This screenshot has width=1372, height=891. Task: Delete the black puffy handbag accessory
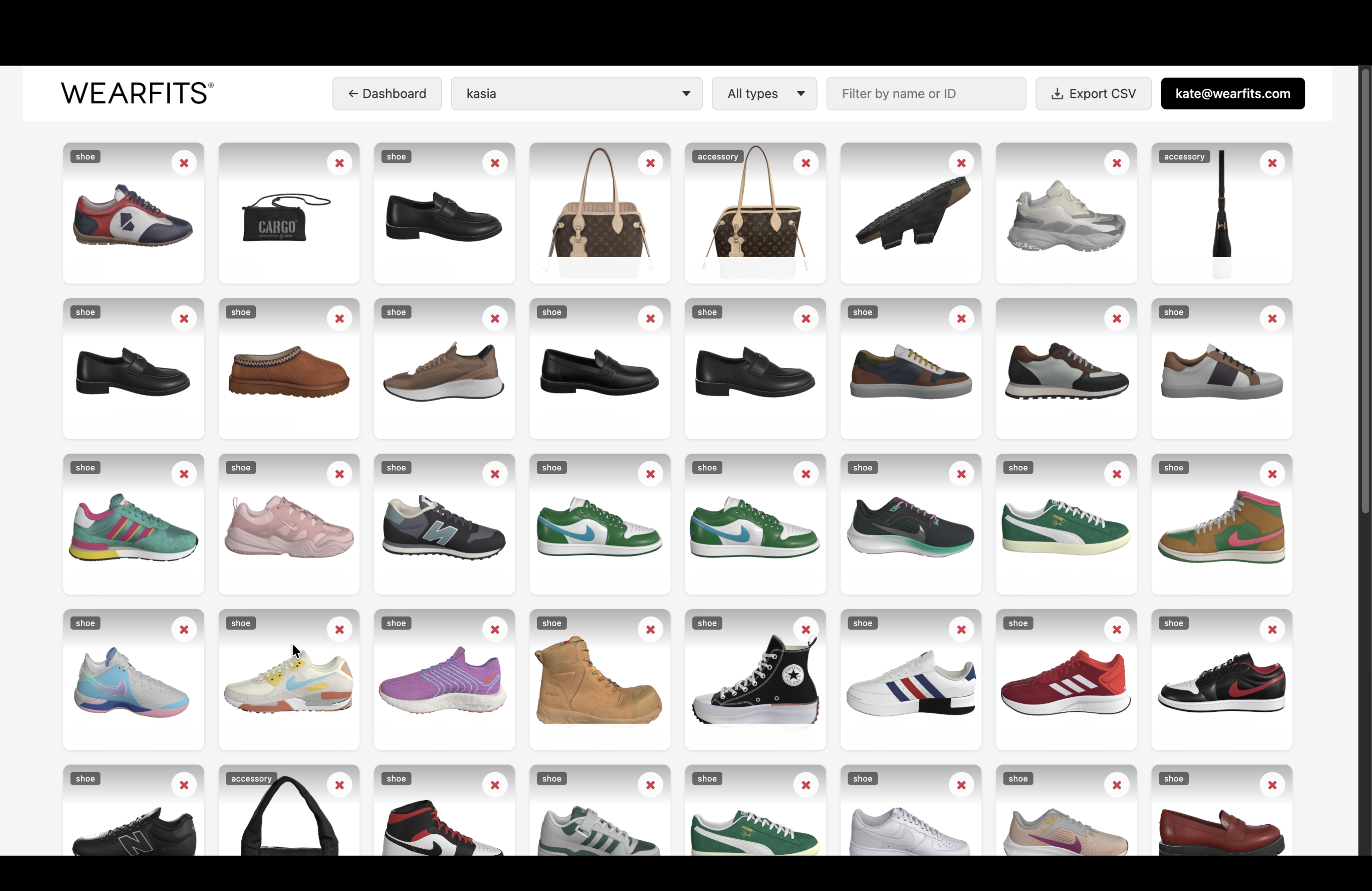(339, 786)
